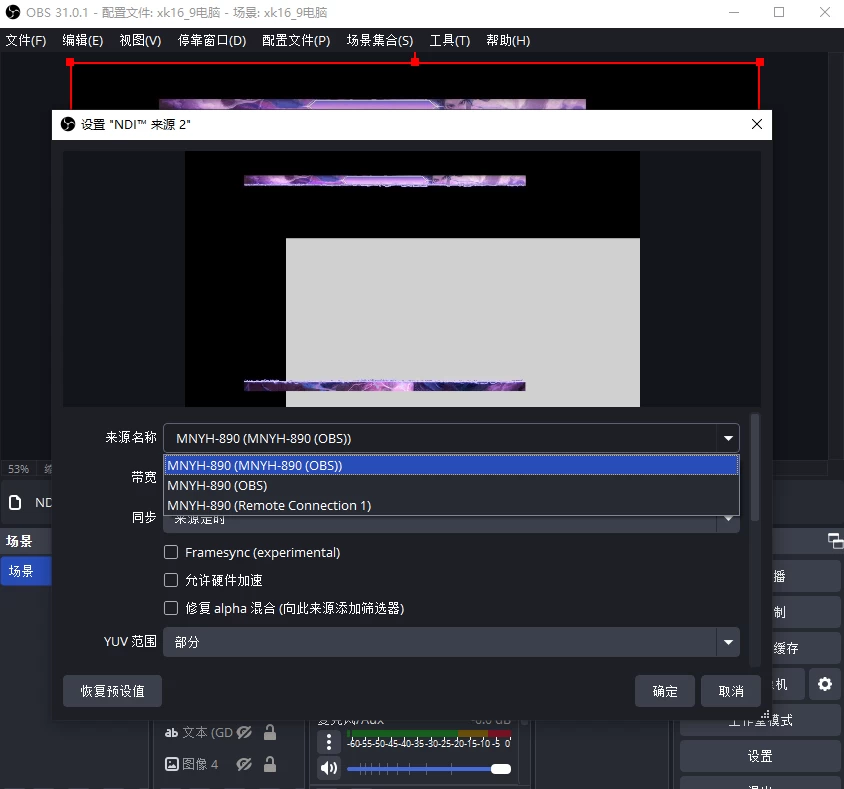
Task: Expand the YUV 范围 dropdown arrow
Action: [728, 642]
